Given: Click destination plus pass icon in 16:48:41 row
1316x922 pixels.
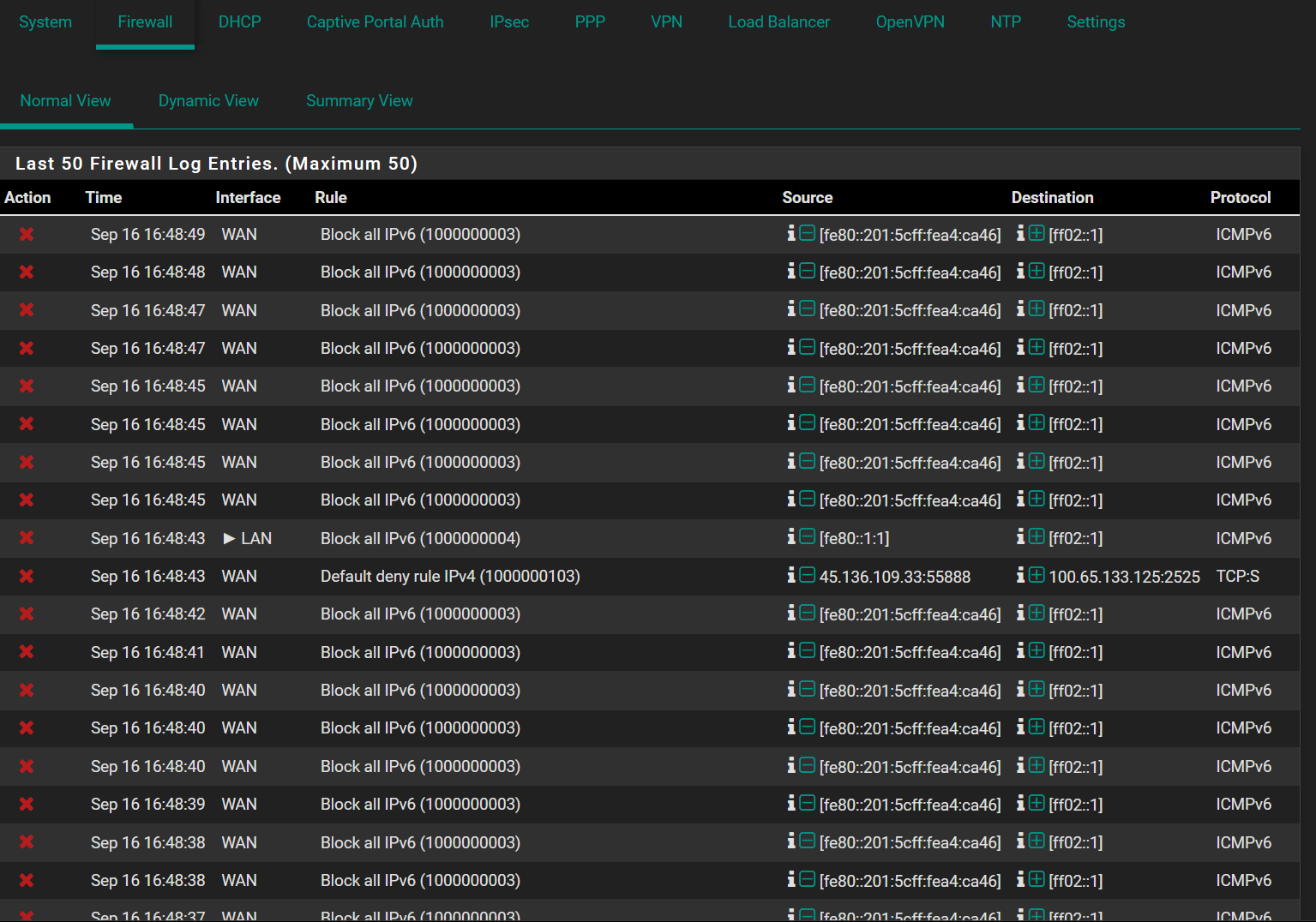Looking at the screenshot, I should click(1037, 650).
